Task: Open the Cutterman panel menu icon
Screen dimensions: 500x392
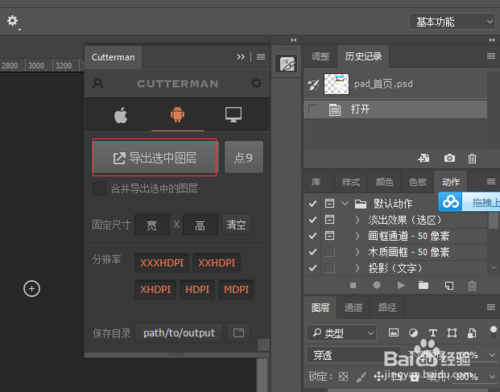Action: pyautogui.click(x=261, y=57)
